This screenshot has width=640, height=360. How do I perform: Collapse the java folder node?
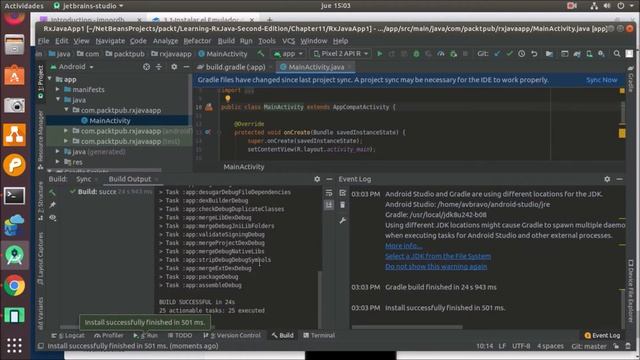coord(58,100)
